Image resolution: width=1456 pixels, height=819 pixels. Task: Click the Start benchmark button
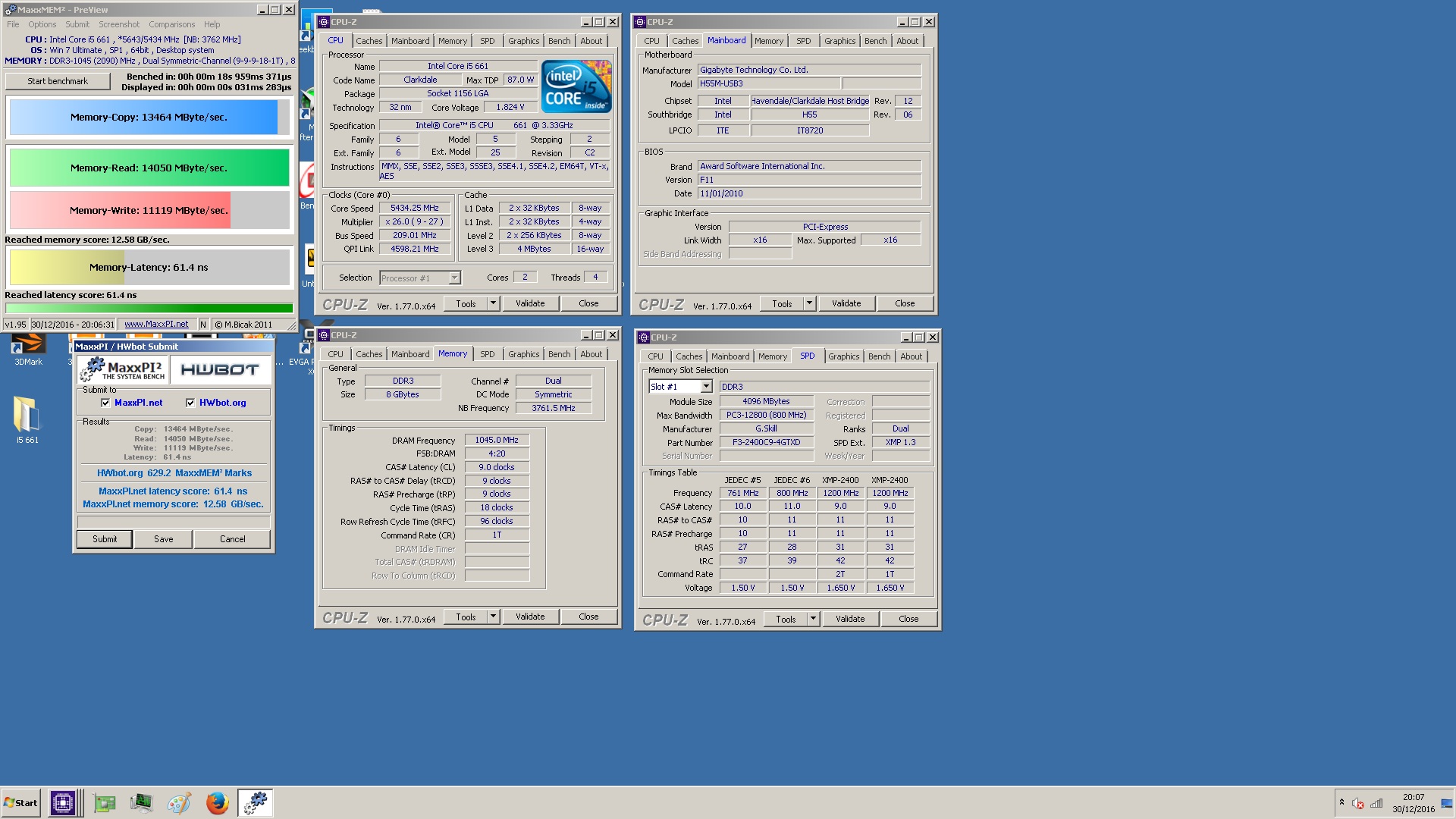(58, 81)
